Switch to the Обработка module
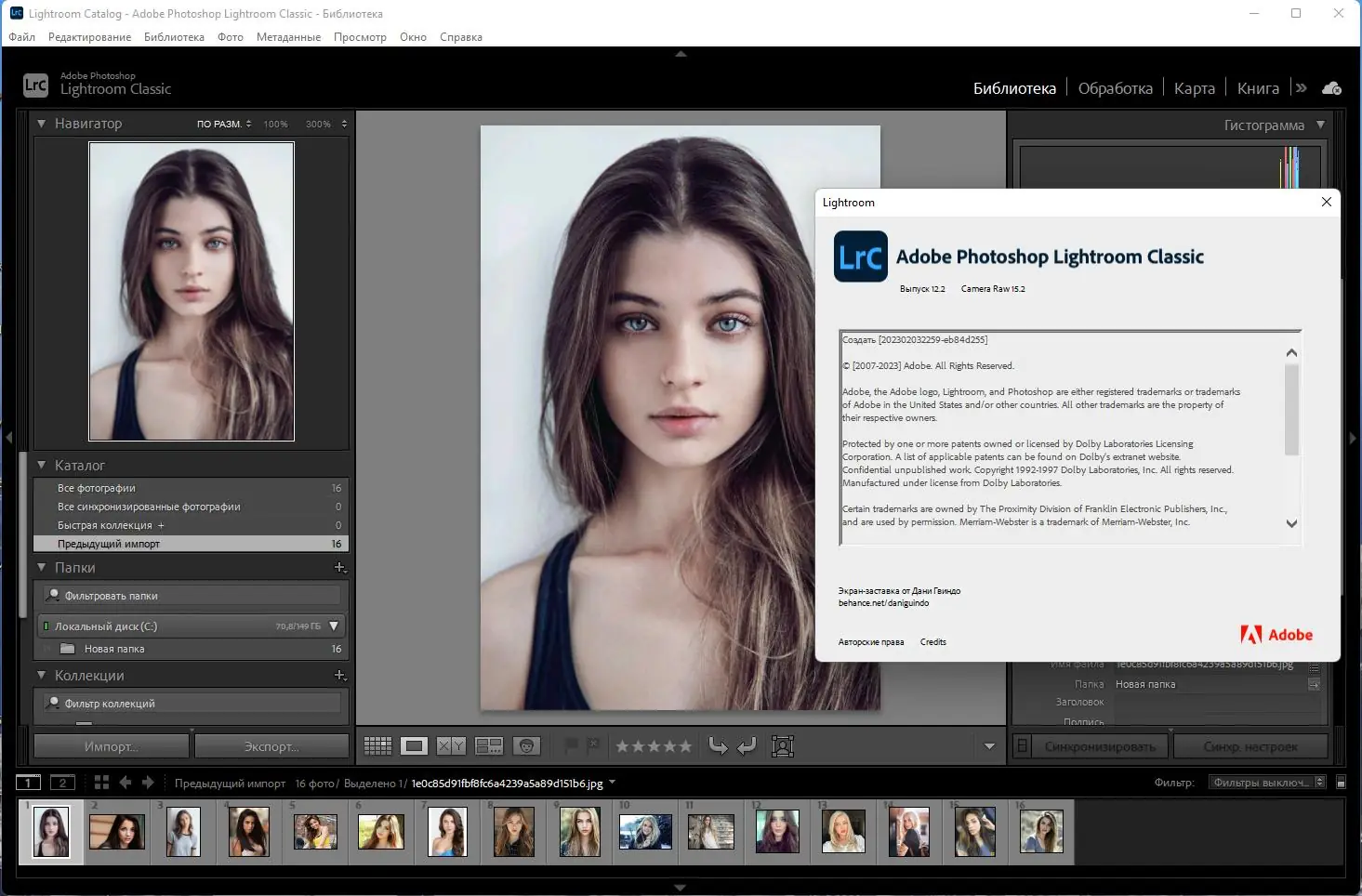 (x=1115, y=88)
